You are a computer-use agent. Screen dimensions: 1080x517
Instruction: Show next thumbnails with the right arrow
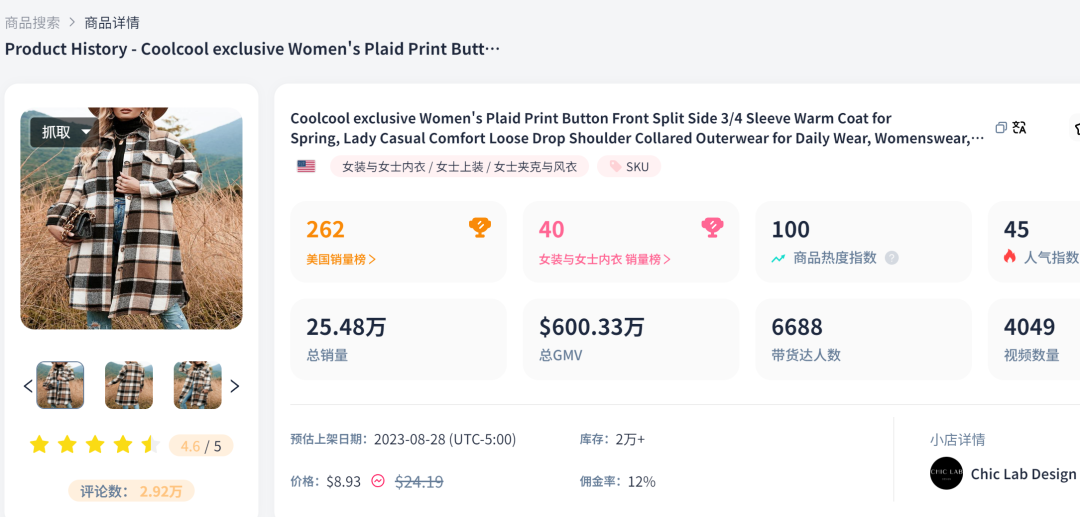coord(235,386)
